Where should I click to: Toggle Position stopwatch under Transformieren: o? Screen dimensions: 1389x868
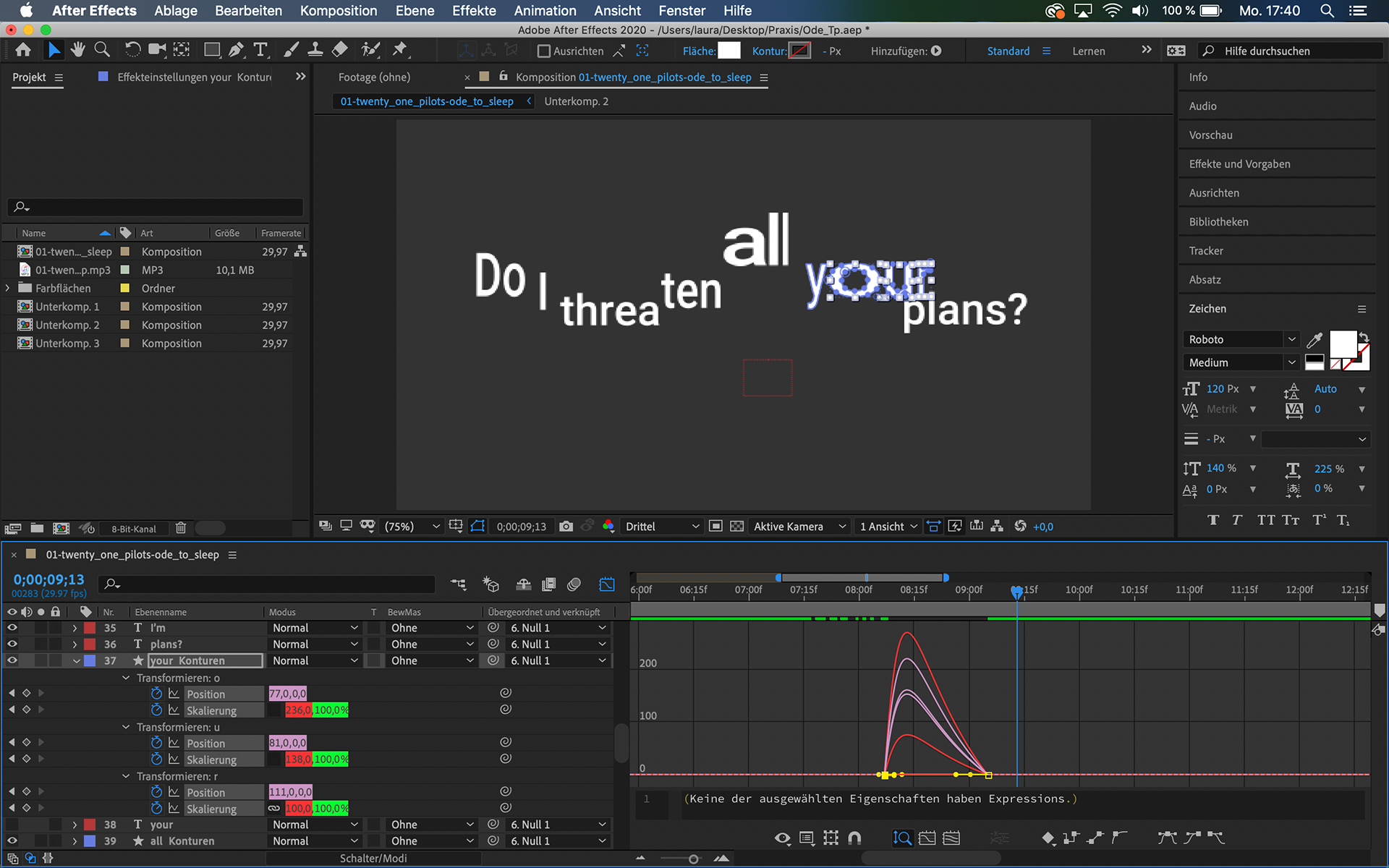[x=156, y=694]
